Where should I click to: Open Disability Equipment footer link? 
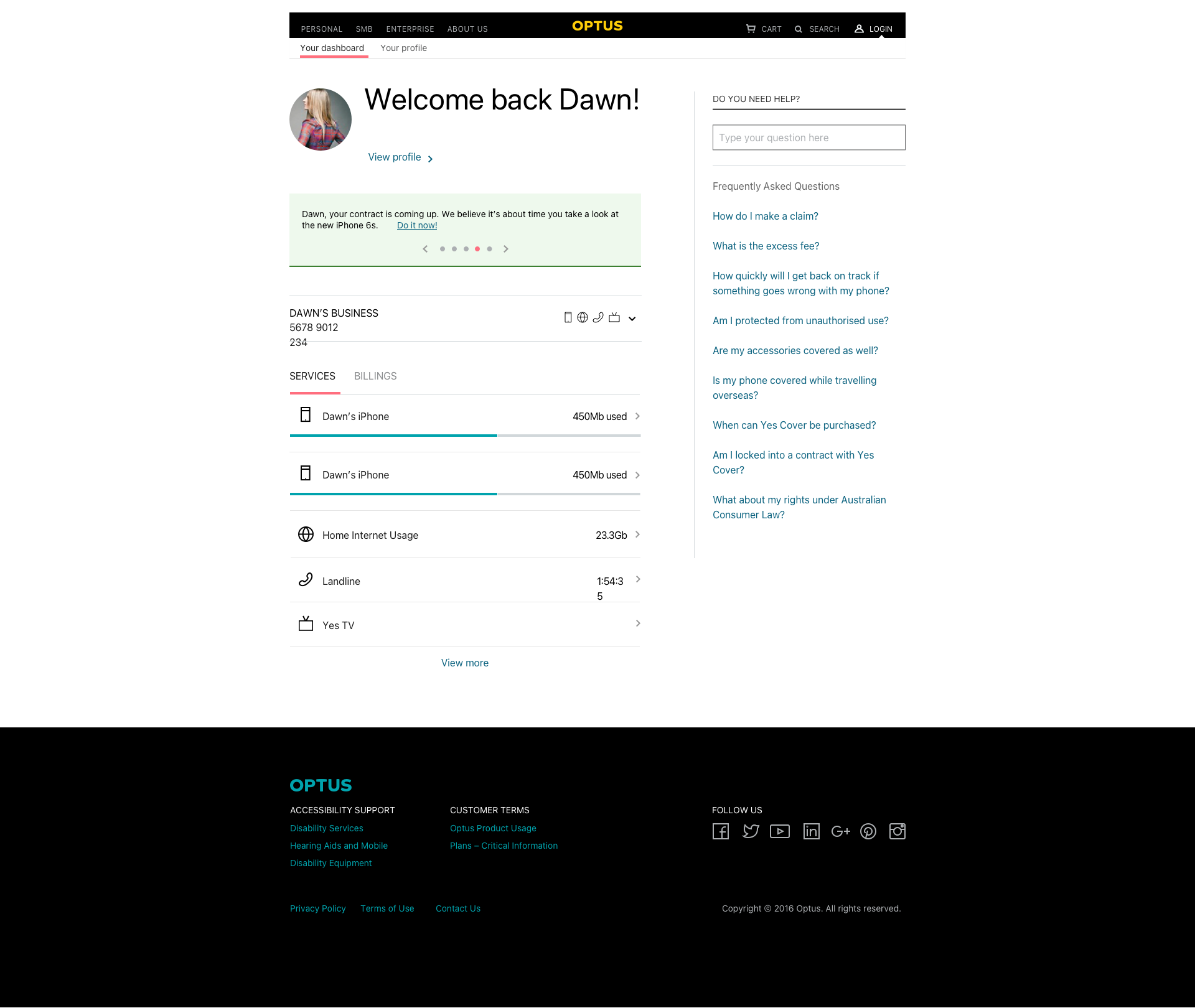point(330,863)
